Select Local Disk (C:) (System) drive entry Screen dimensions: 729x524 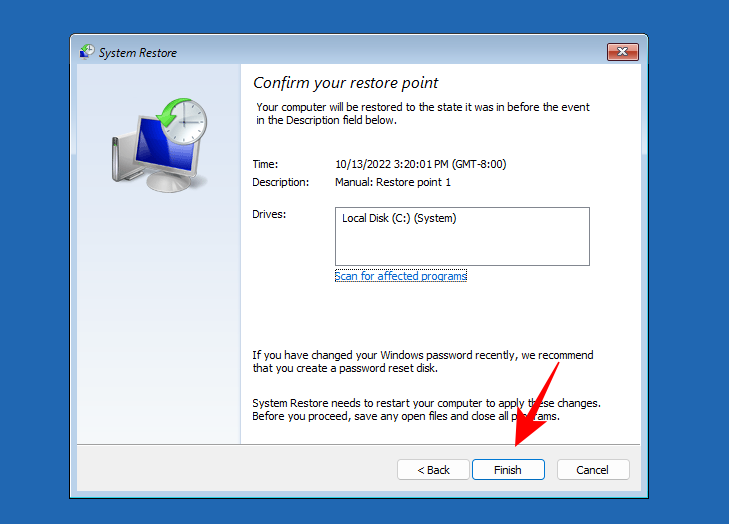click(x=399, y=218)
